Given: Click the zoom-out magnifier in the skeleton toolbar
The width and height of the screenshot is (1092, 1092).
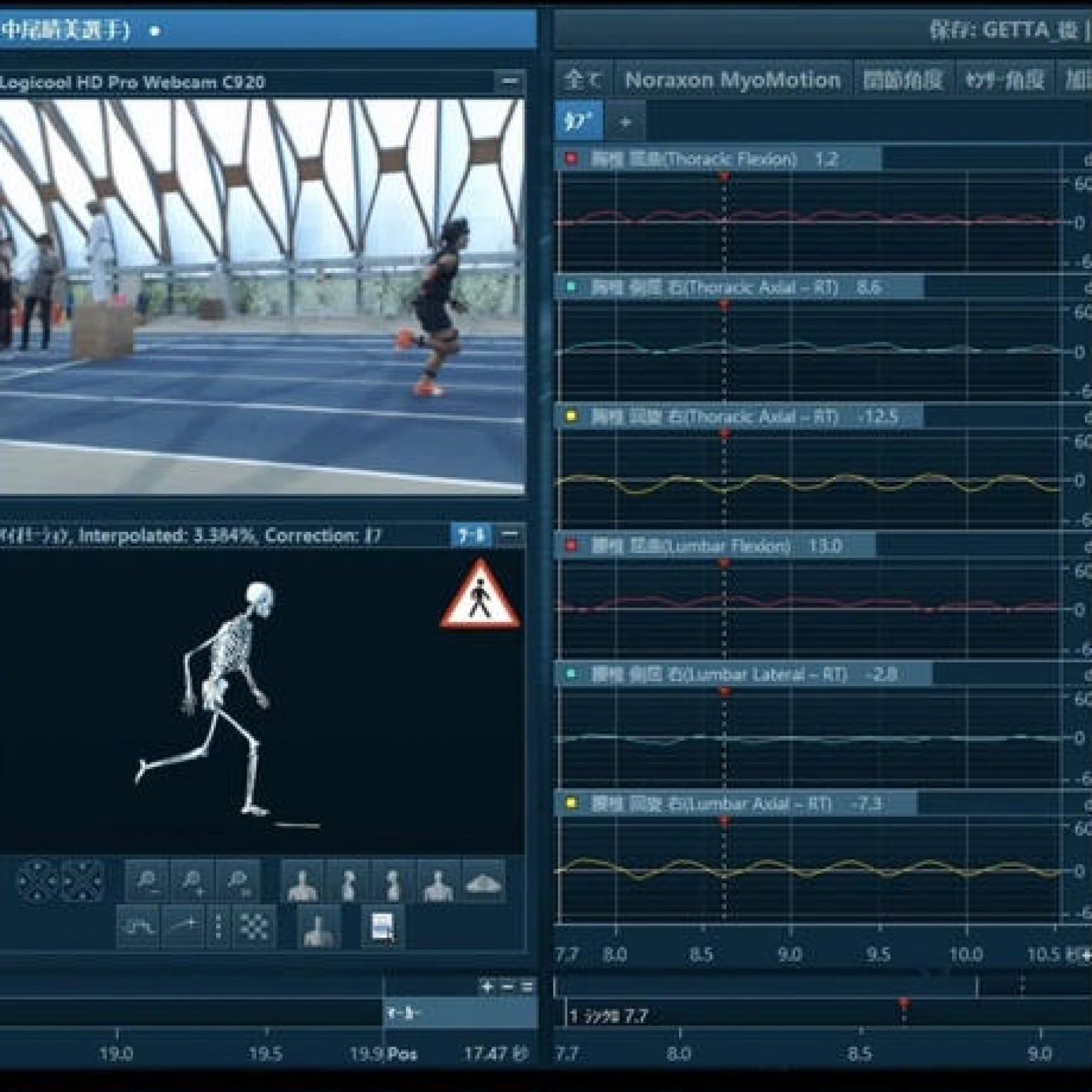Looking at the screenshot, I should [148, 881].
